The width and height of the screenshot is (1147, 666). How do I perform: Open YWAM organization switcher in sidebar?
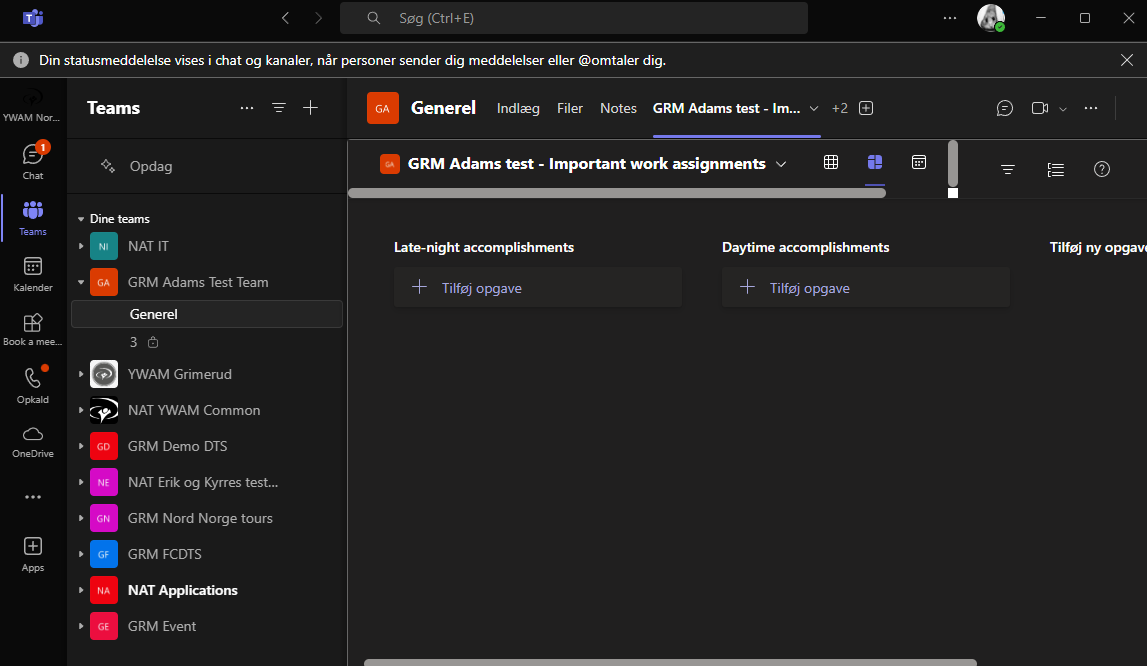coord(31,105)
